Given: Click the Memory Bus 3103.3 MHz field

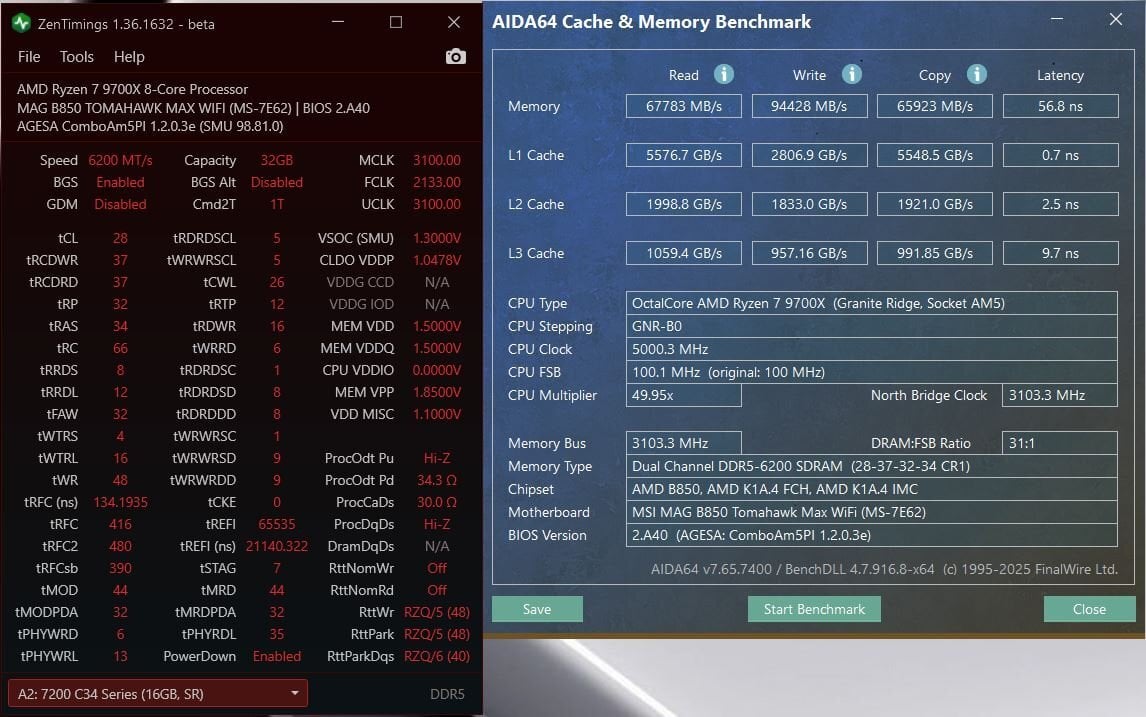Looking at the screenshot, I should pos(683,443).
